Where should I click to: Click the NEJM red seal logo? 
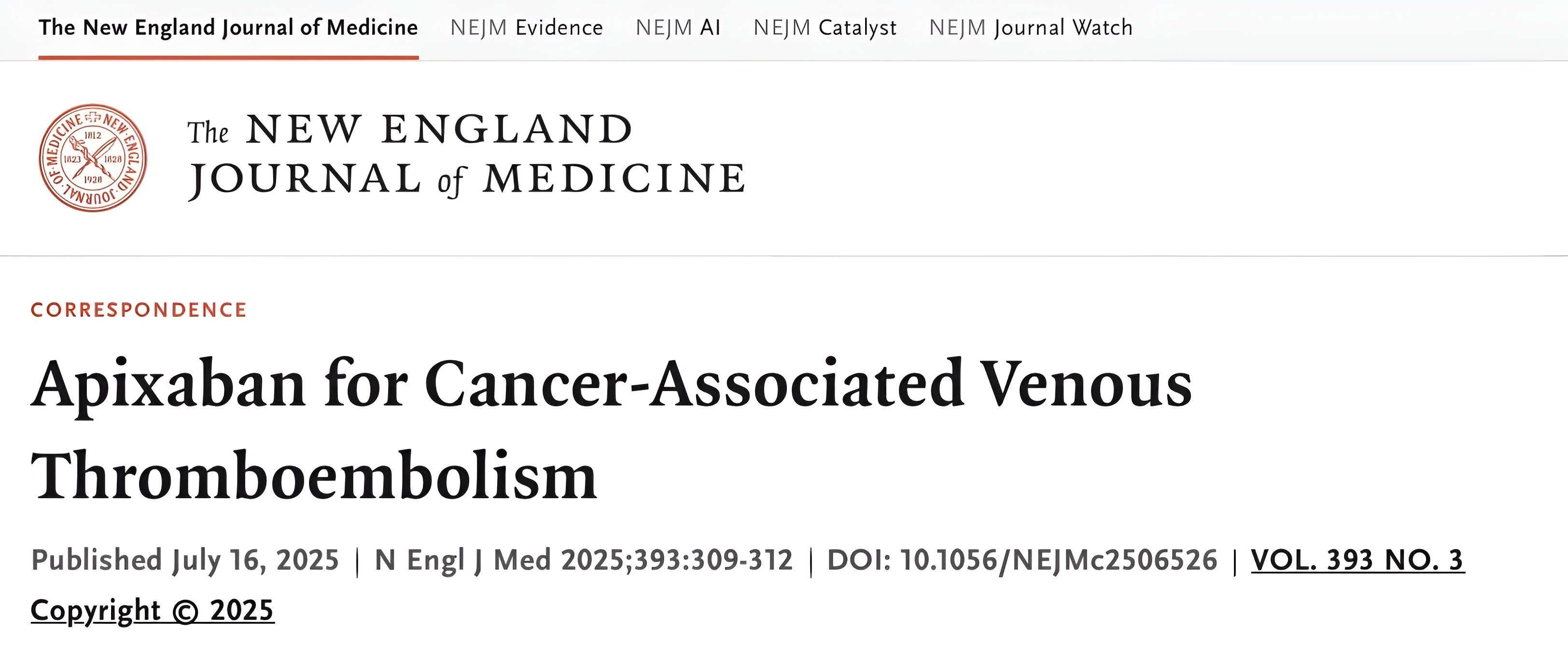coord(93,157)
